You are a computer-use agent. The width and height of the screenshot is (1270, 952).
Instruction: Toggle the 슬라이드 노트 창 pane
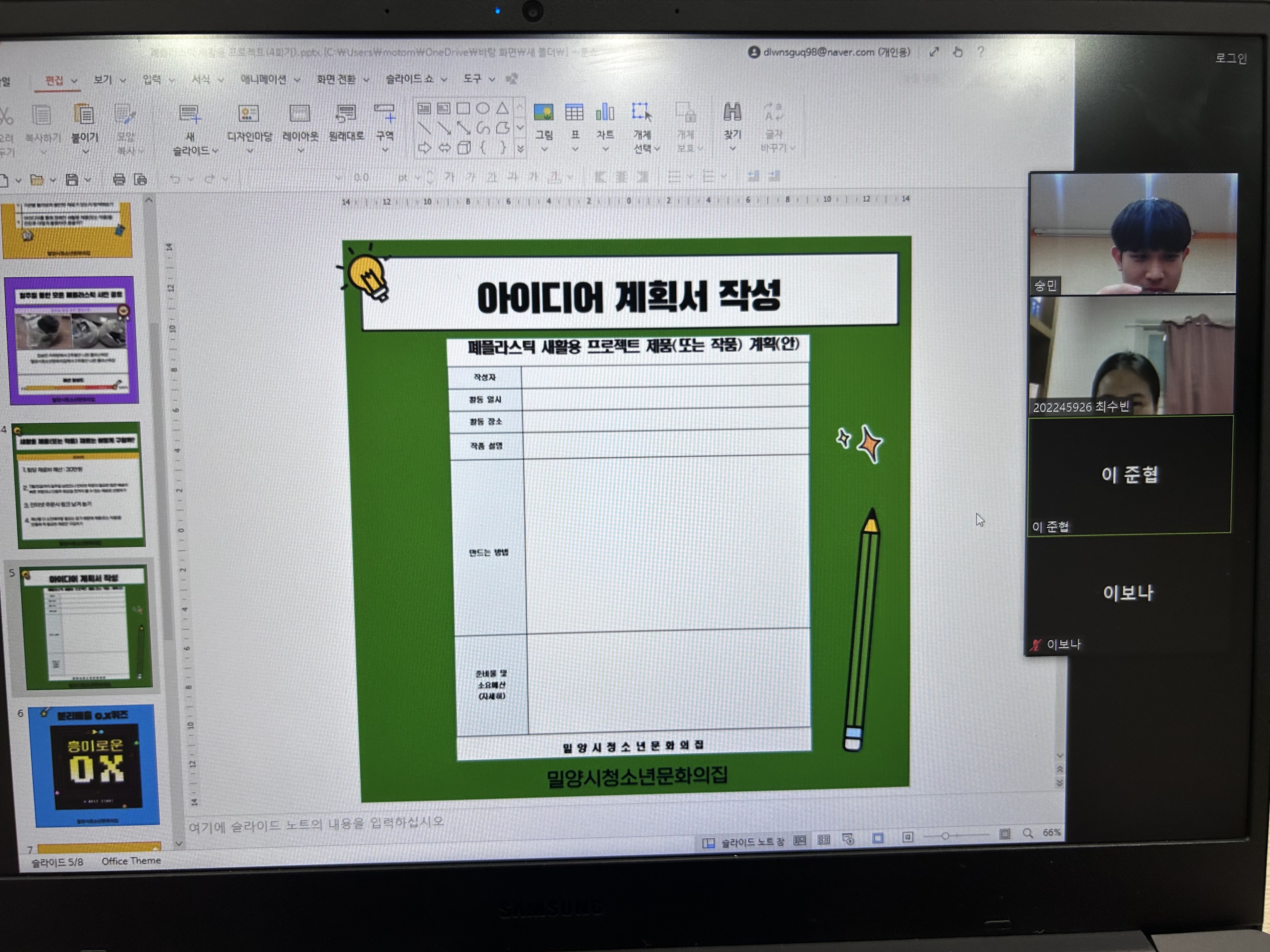click(x=743, y=842)
